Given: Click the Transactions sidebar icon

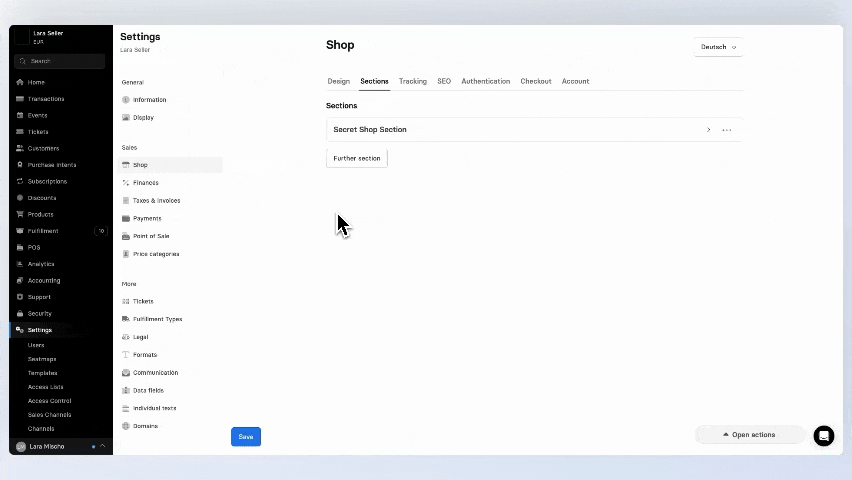Looking at the screenshot, I should click(20, 99).
